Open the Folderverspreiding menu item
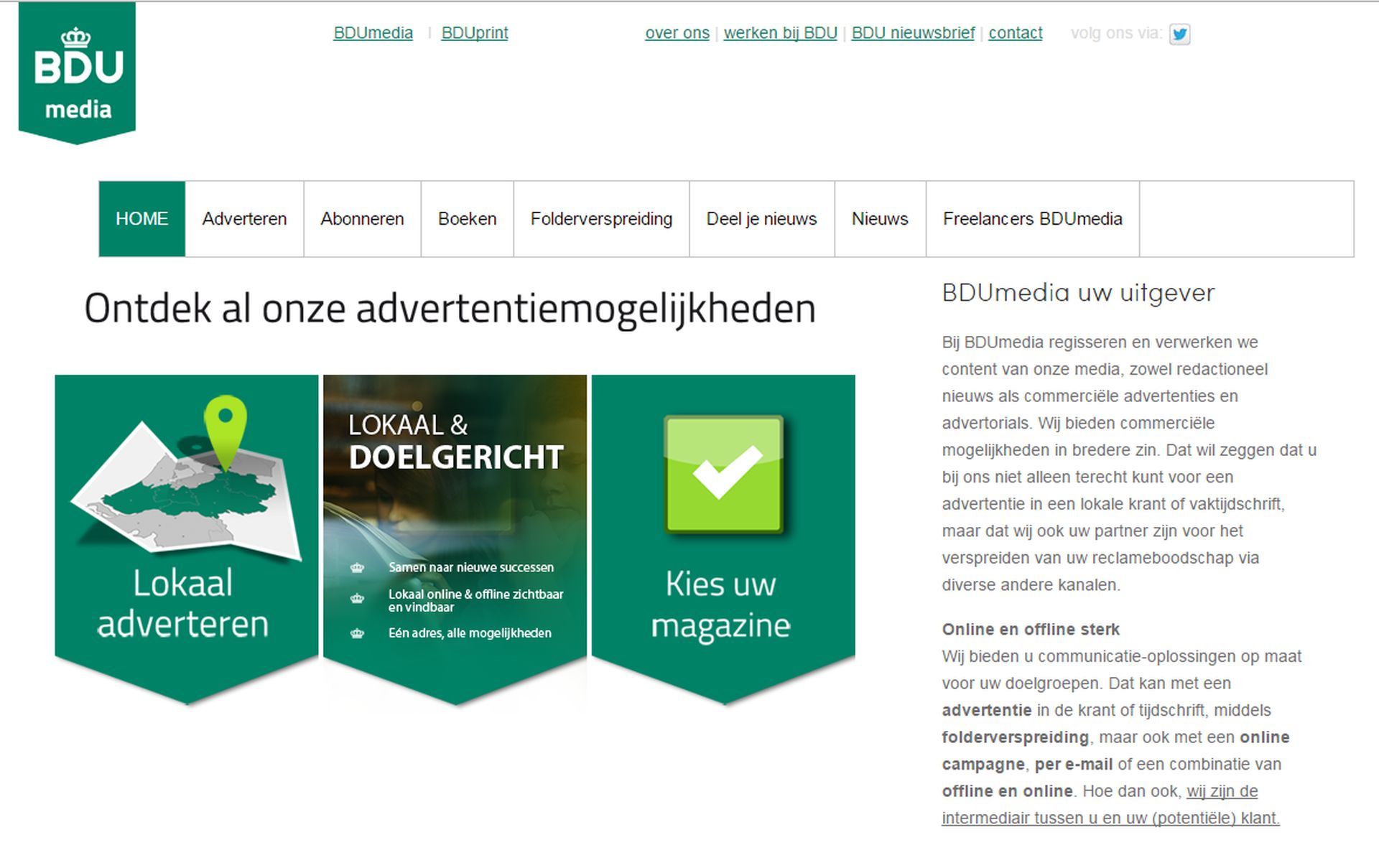Viewport: 1379px width, 868px height. click(601, 219)
